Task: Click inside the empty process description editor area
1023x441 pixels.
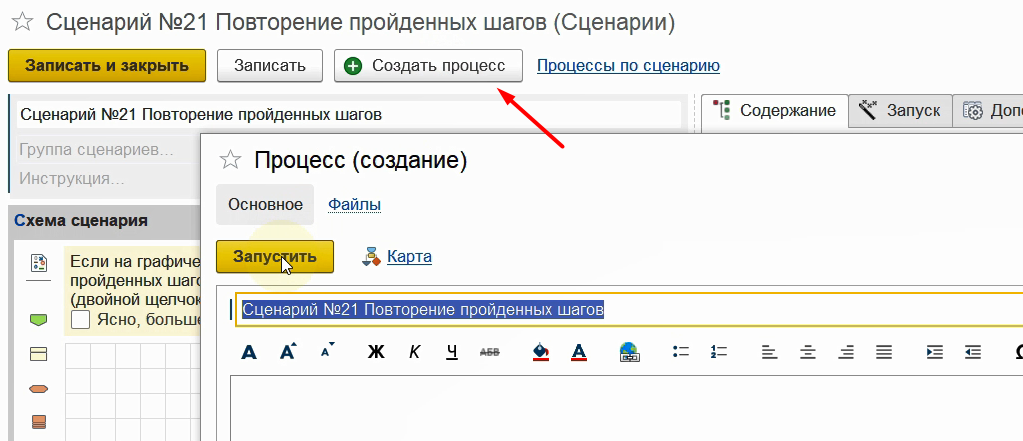Action: tap(626, 408)
